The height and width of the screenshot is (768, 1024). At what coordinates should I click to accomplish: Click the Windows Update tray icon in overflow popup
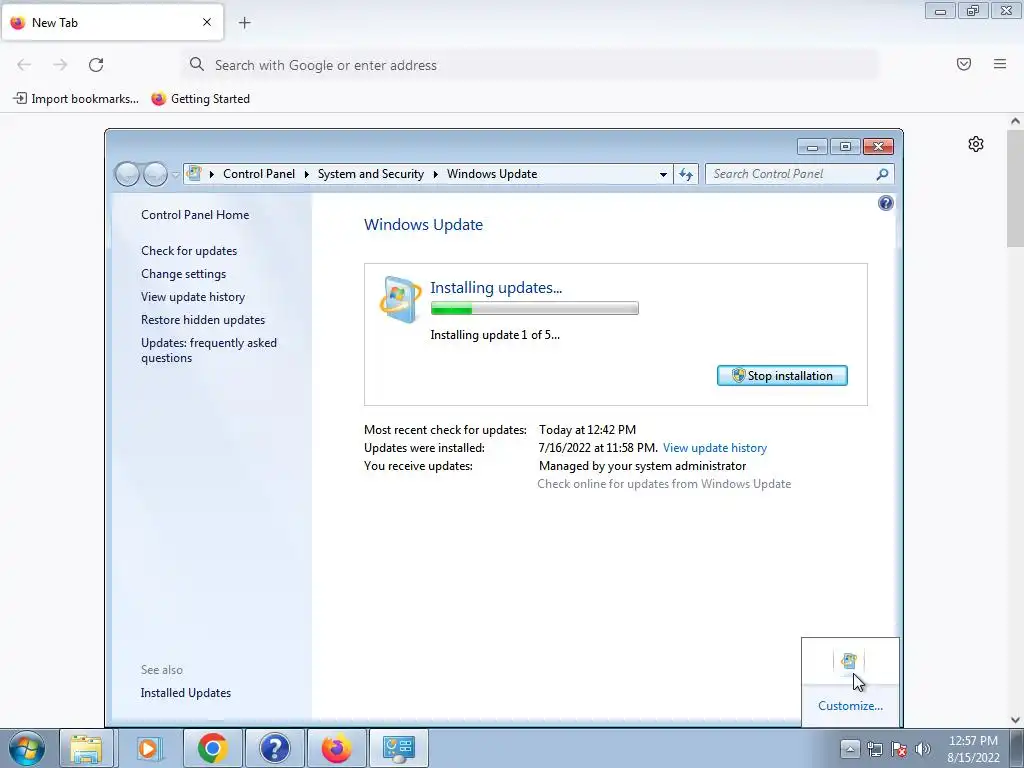[849, 661]
